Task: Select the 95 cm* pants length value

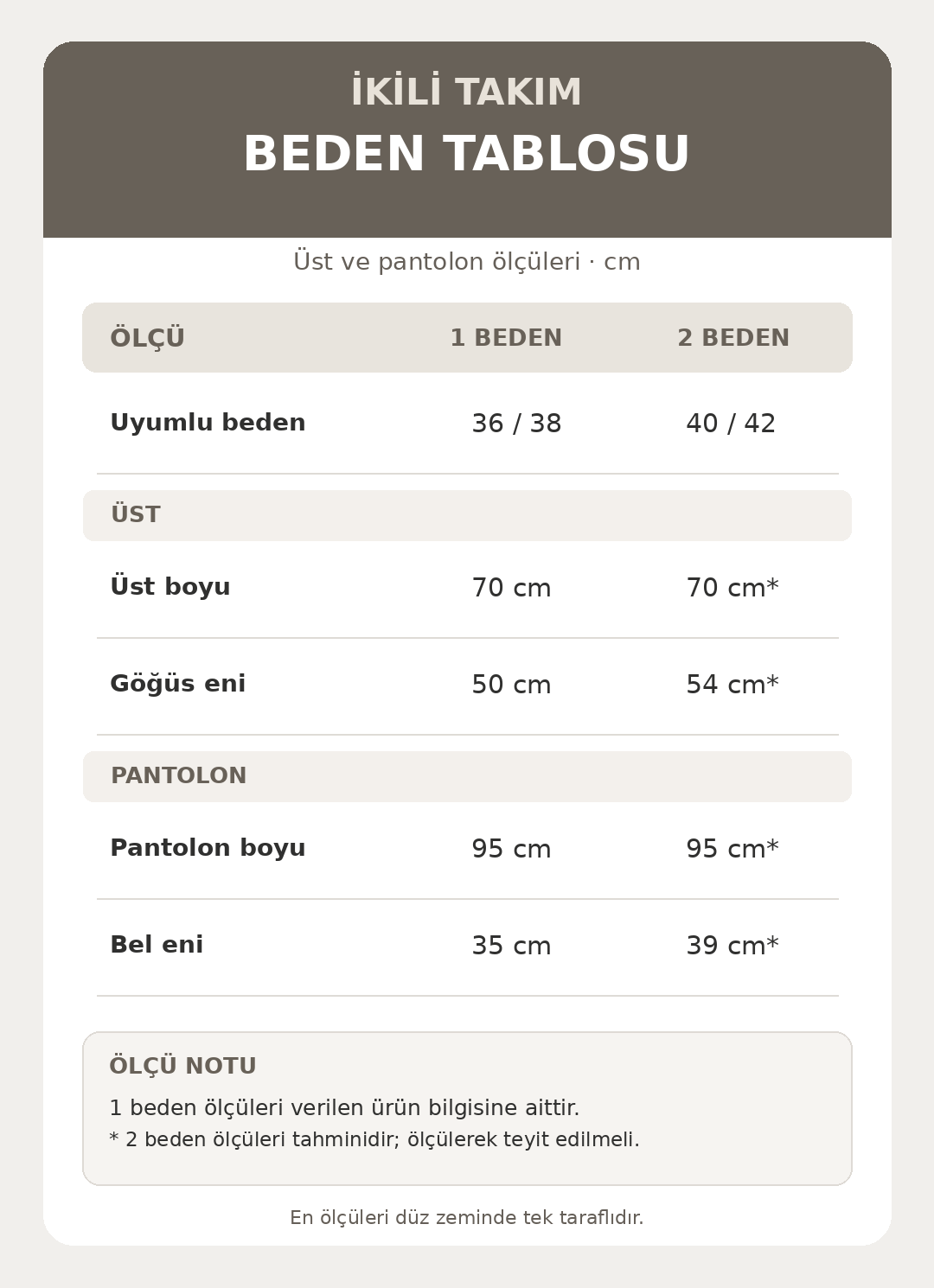Action: click(732, 849)
